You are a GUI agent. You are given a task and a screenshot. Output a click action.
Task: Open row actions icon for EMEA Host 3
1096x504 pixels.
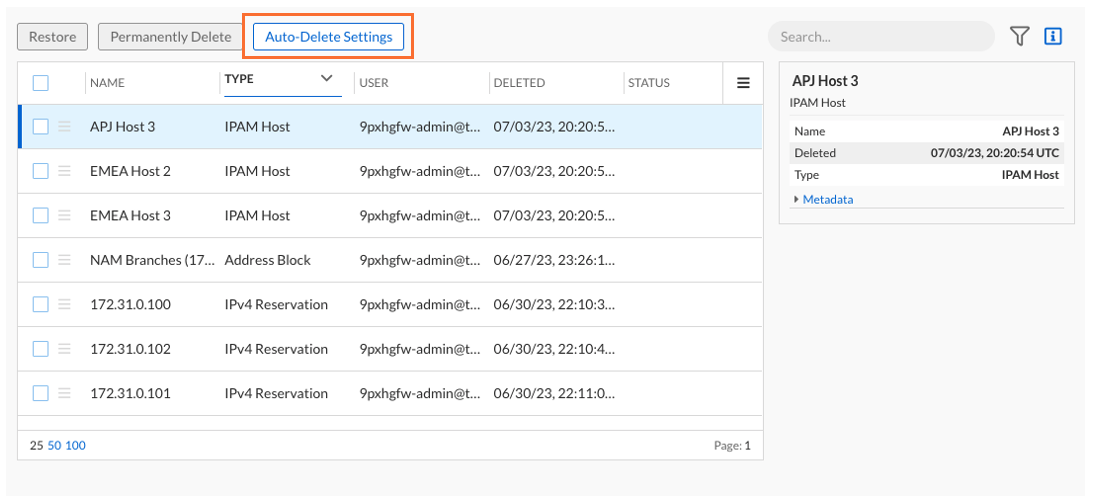[x=65, y=215]
